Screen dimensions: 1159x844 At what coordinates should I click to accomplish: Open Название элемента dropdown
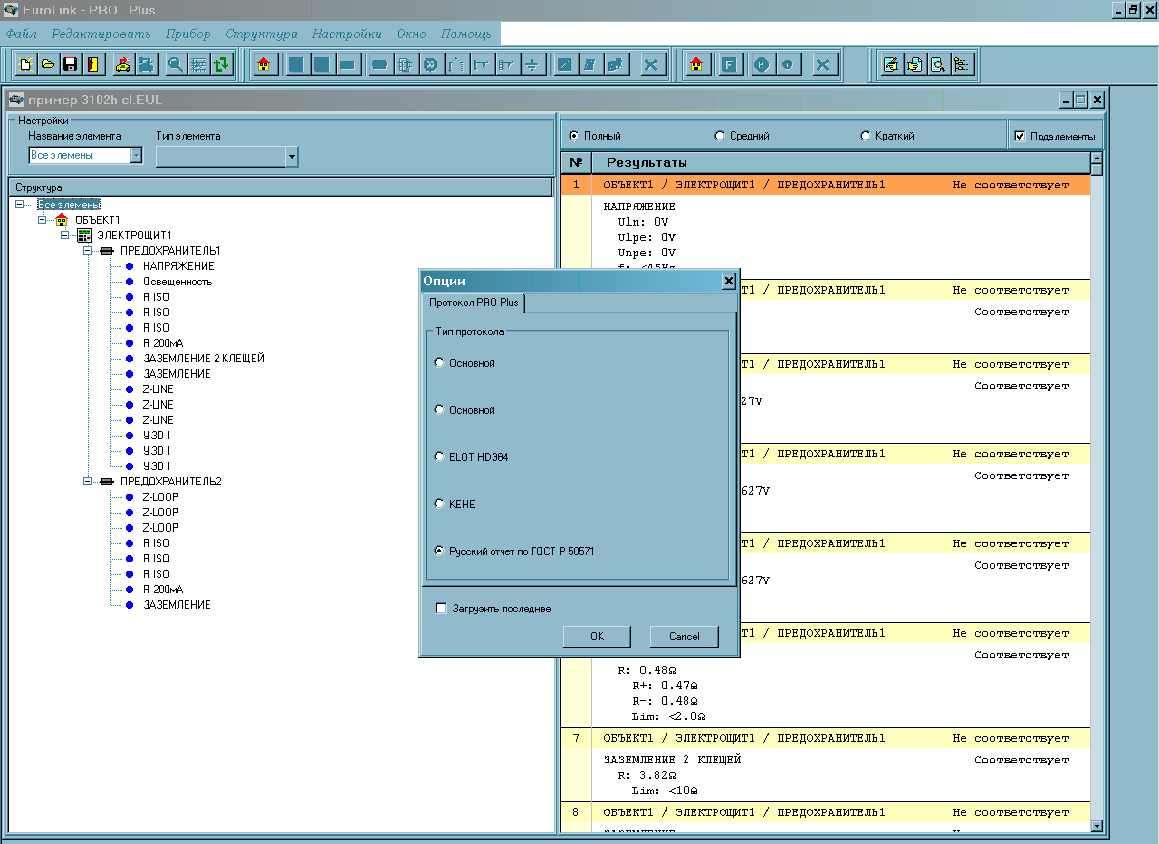point(136,155)
